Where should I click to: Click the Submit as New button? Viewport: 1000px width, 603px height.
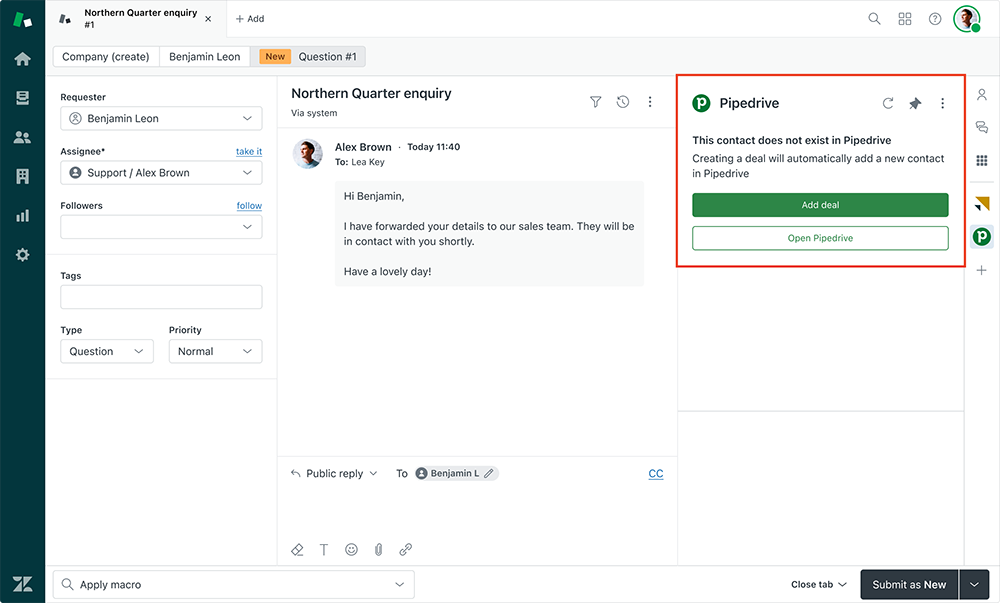pos(909,585)
